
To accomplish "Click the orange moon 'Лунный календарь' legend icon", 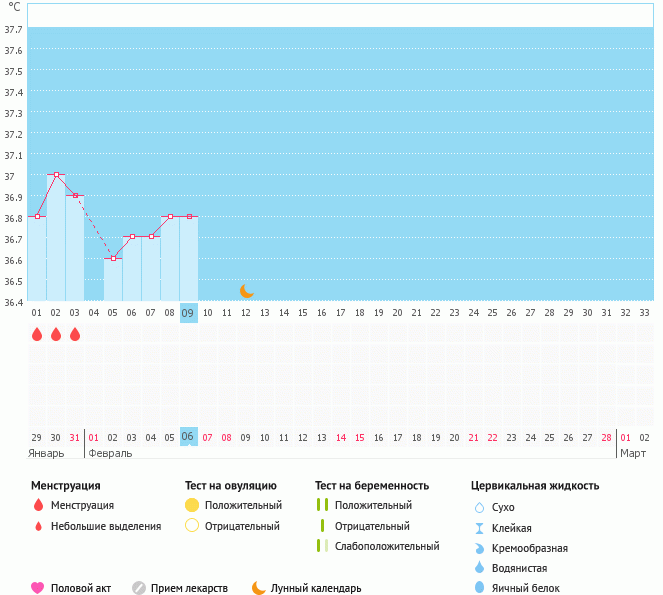I will 259,588.
